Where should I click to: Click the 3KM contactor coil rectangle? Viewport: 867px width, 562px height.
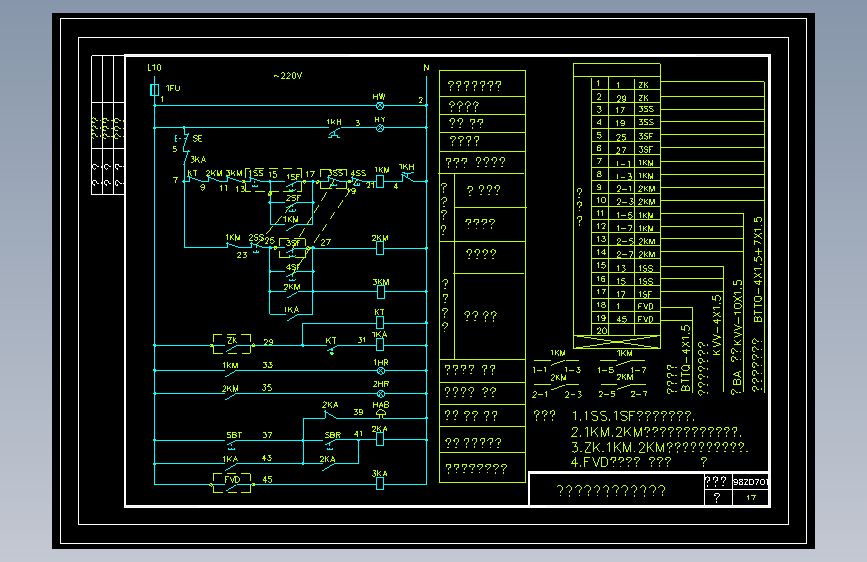[380, 292]
